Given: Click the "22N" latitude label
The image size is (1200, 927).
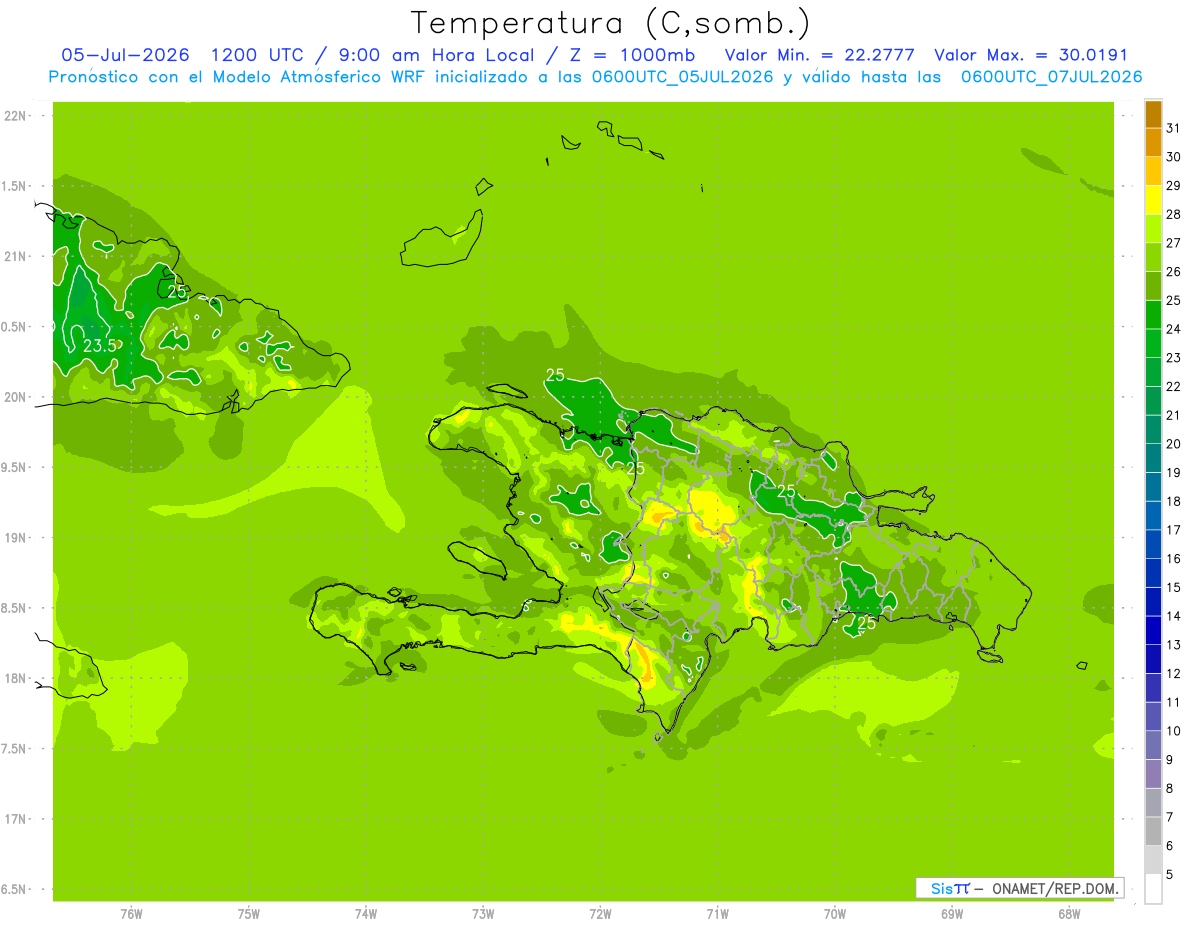Looking at the screenshot, I should pos(17,116).
